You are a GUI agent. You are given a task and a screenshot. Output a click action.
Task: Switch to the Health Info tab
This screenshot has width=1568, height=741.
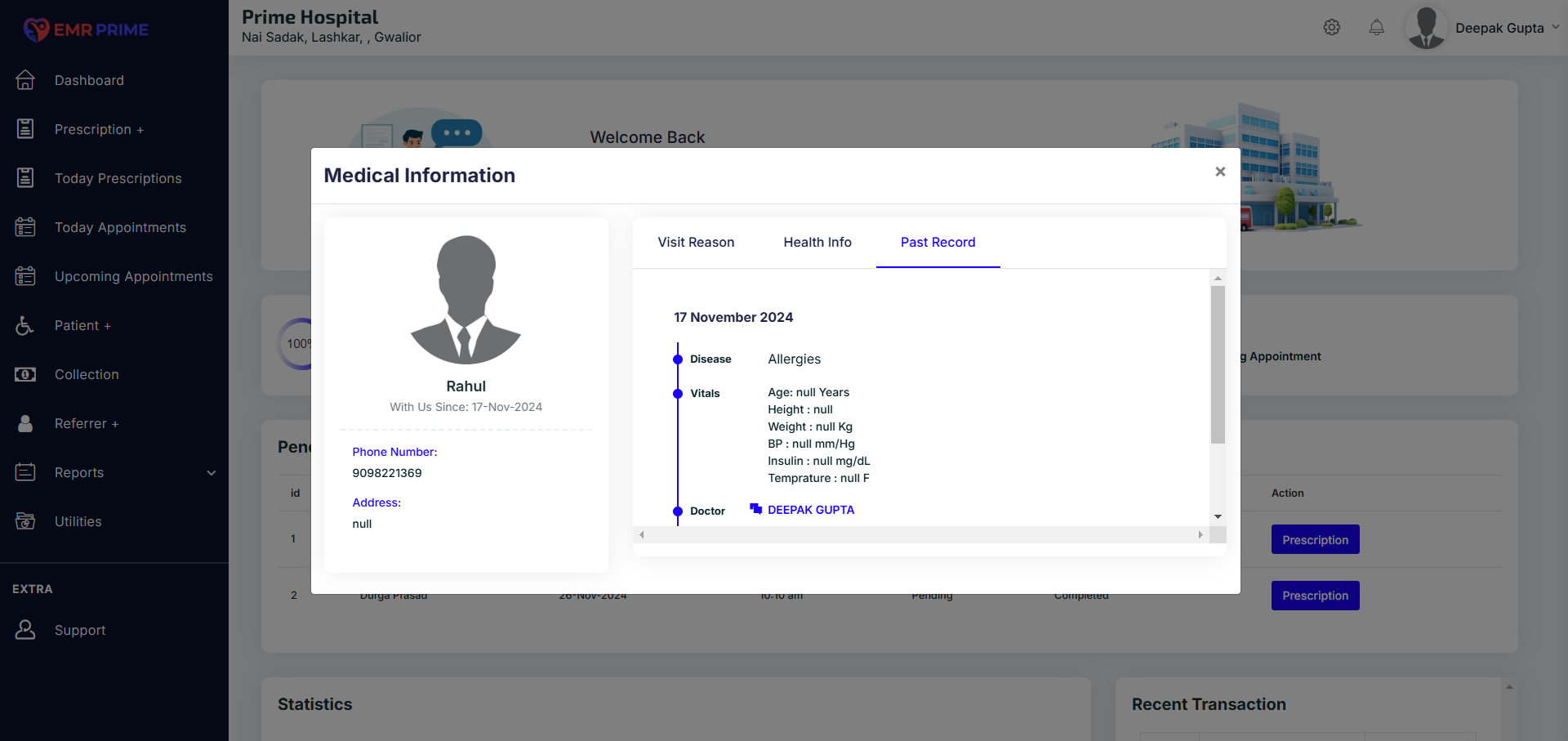coord(817,242)
